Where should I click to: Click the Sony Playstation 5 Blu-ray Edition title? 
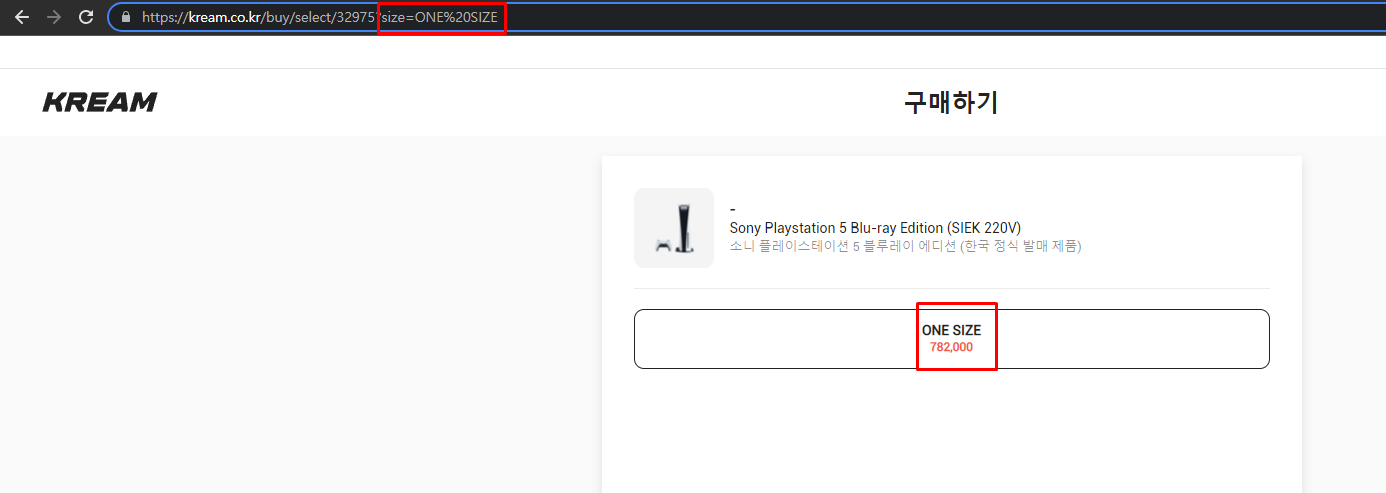click(x=875, y=228)
